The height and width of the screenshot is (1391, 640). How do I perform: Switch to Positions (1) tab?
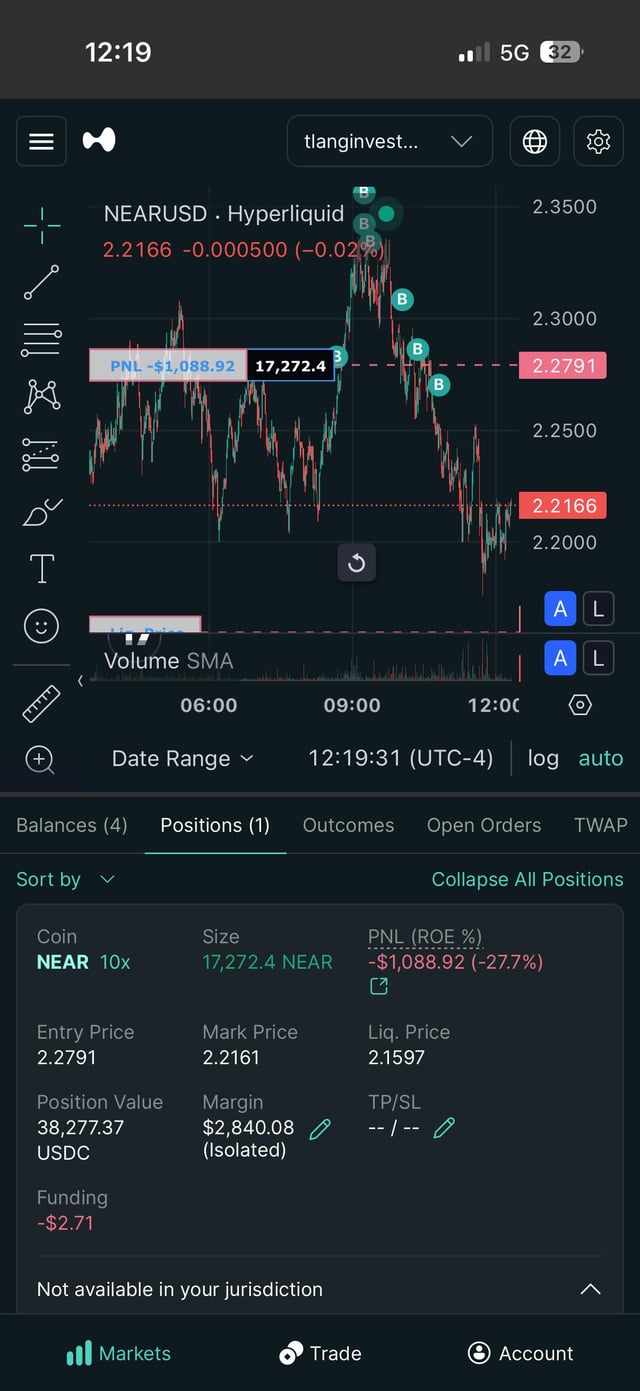click(215, 825)
